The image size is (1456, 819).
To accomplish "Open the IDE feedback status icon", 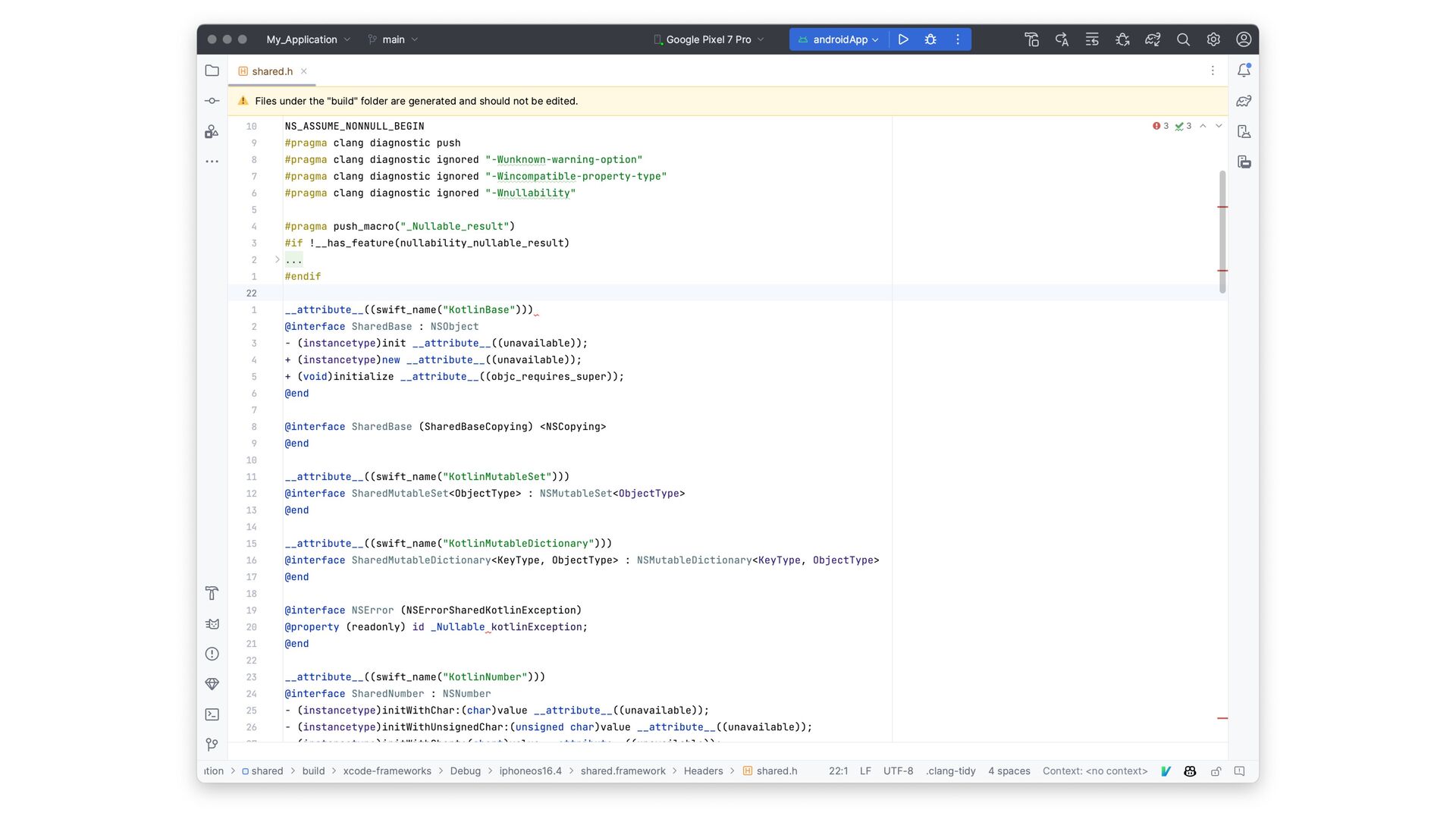I will [x=1240, y=771].
